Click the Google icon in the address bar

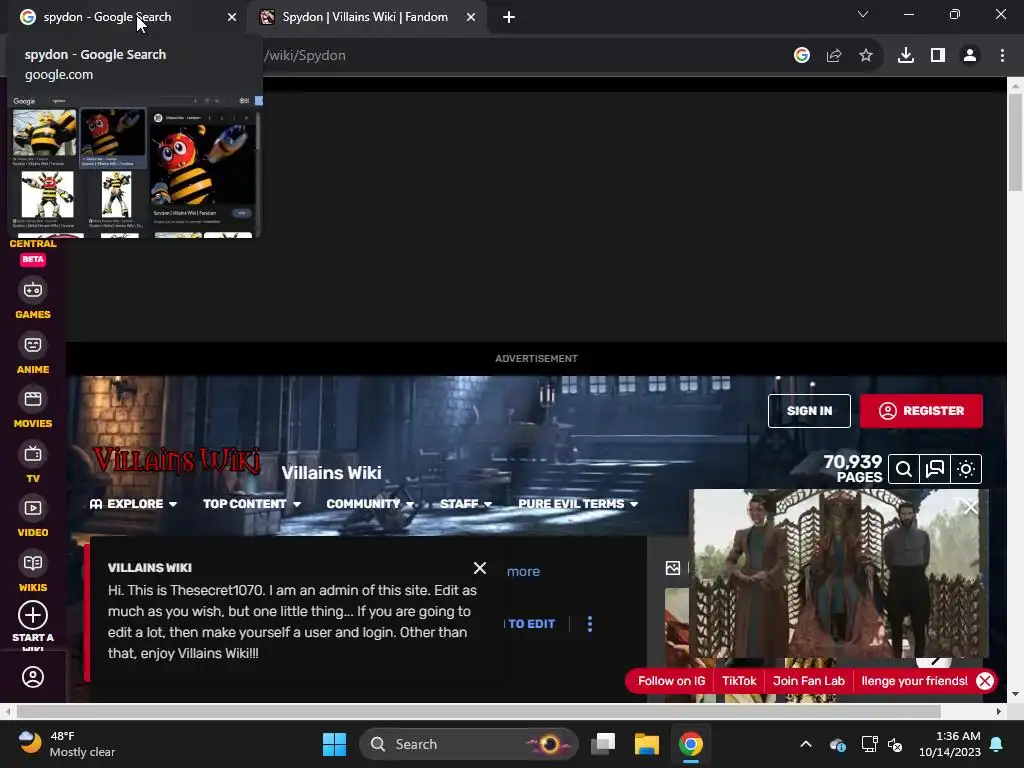point(802,56)
